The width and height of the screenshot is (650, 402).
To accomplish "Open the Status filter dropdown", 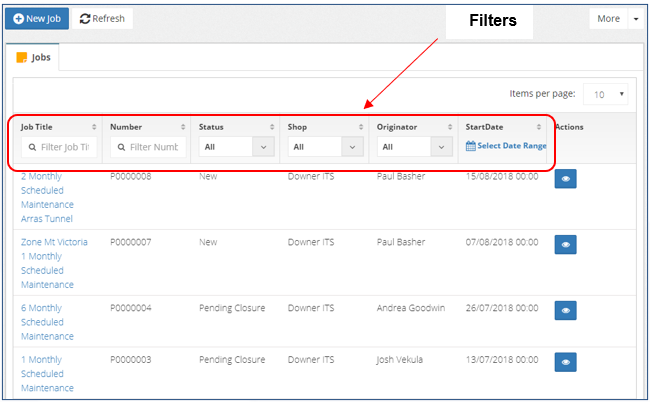I will (x=237, y=147).
